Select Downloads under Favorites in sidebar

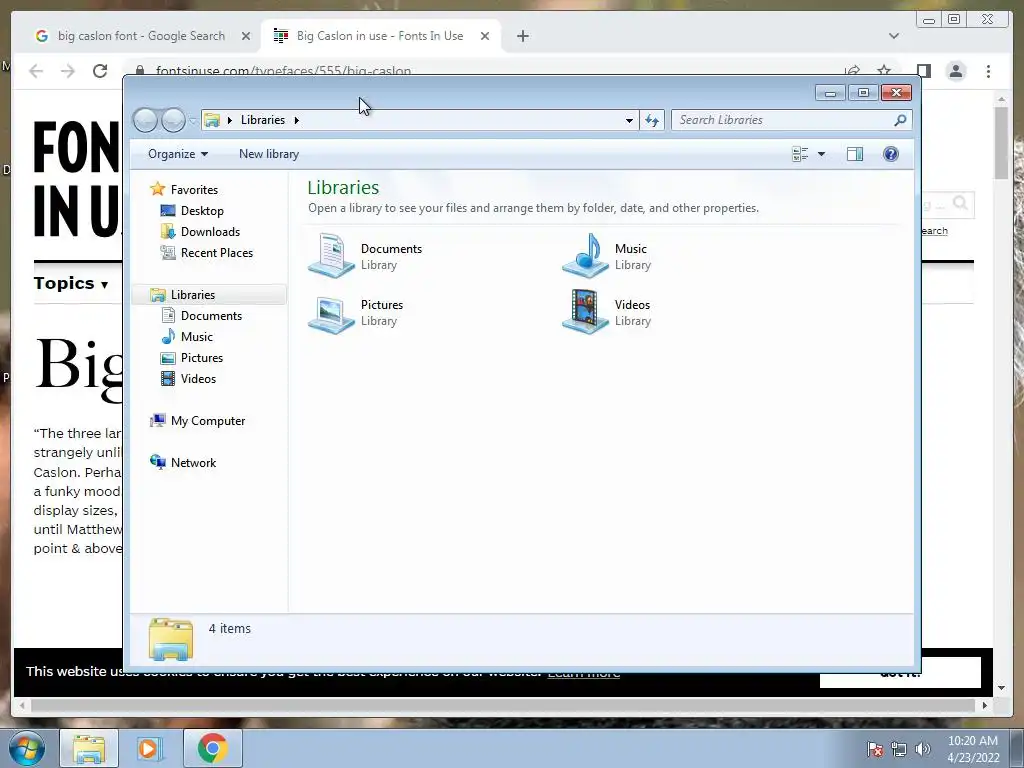point(210,232)
